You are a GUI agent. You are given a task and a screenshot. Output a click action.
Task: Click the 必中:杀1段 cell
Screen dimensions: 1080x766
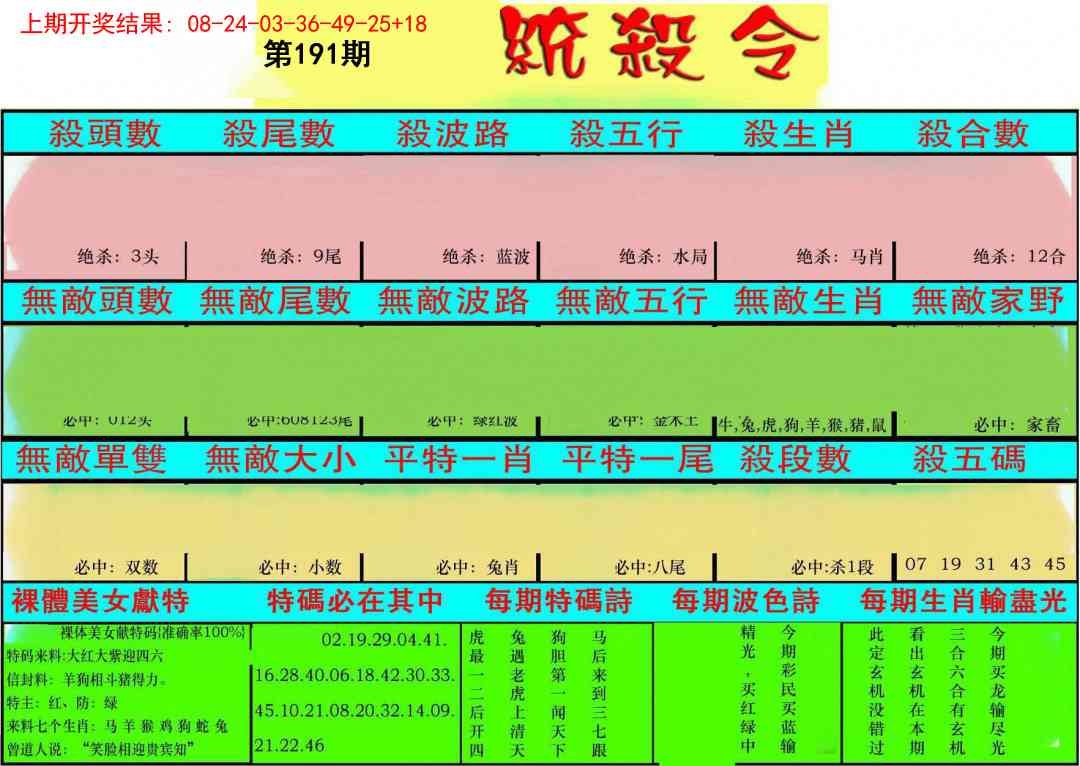[832, 568]
